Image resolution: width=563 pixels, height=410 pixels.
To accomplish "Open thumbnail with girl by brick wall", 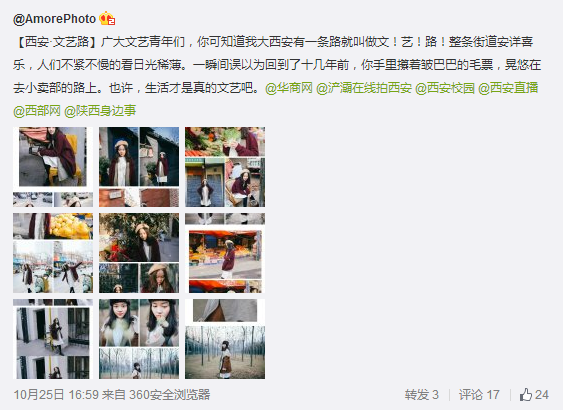I will coord(139,167).
